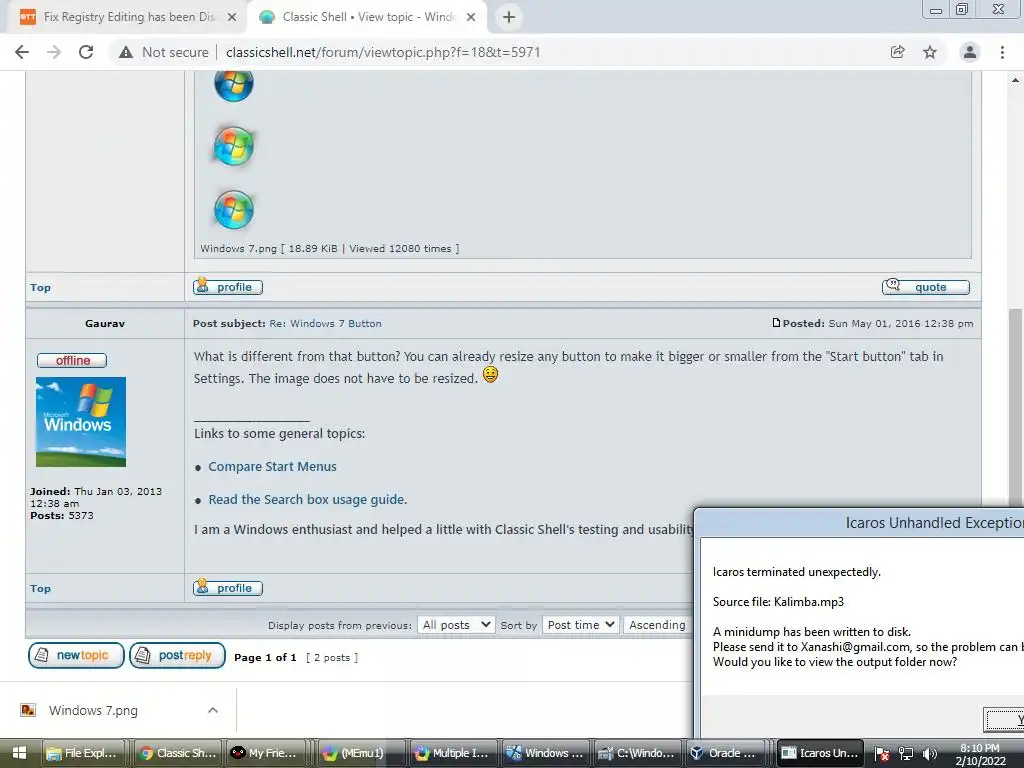Expand the Windows 7.png download options chevron
The height and width of the screenshot is (768, 1024).
(x=213, y=710)
